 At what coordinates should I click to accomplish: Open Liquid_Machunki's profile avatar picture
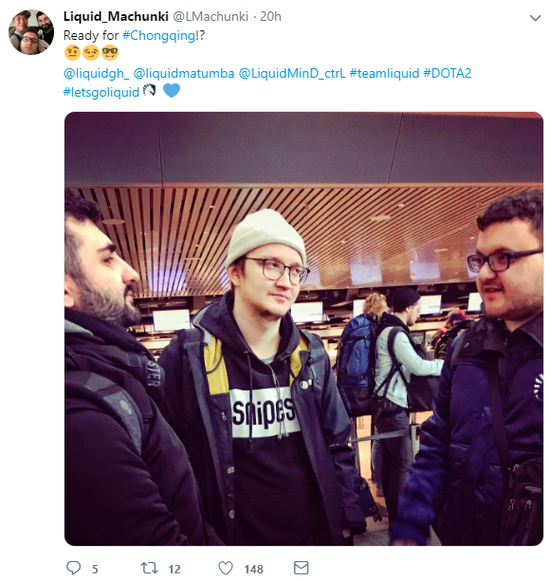click(31, 32)
